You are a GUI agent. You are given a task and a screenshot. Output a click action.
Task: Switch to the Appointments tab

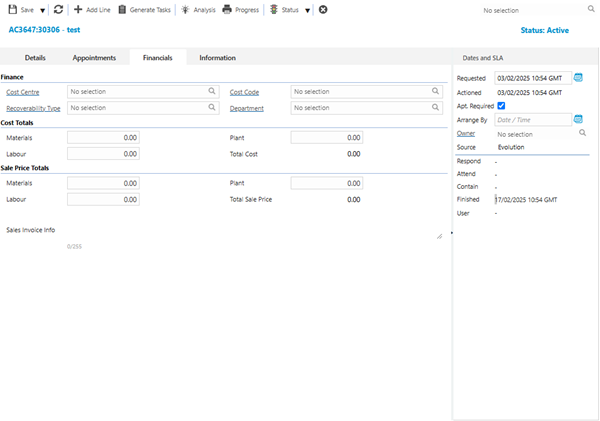94,58
